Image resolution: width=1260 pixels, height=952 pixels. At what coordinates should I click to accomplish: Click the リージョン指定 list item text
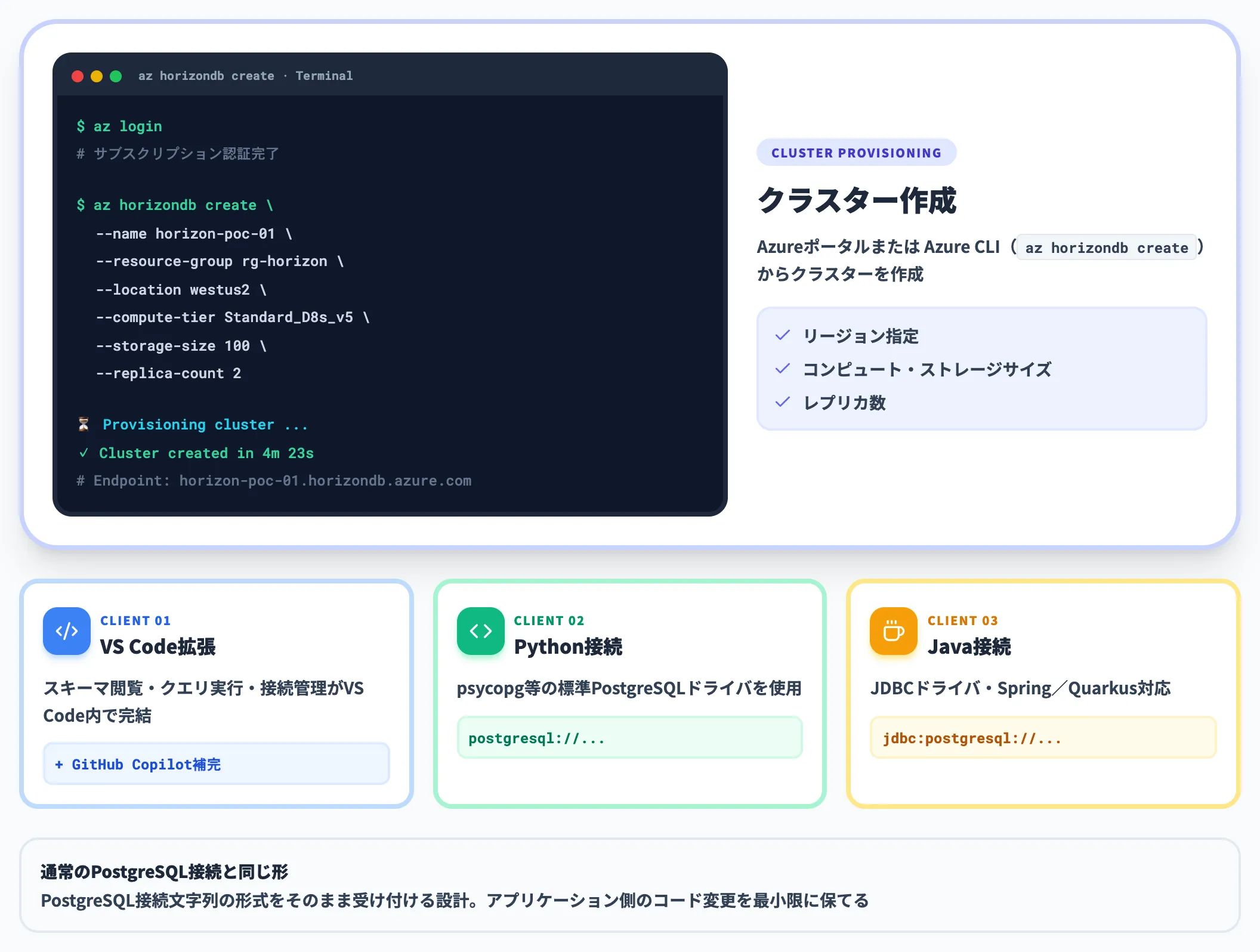click(860, 336)
